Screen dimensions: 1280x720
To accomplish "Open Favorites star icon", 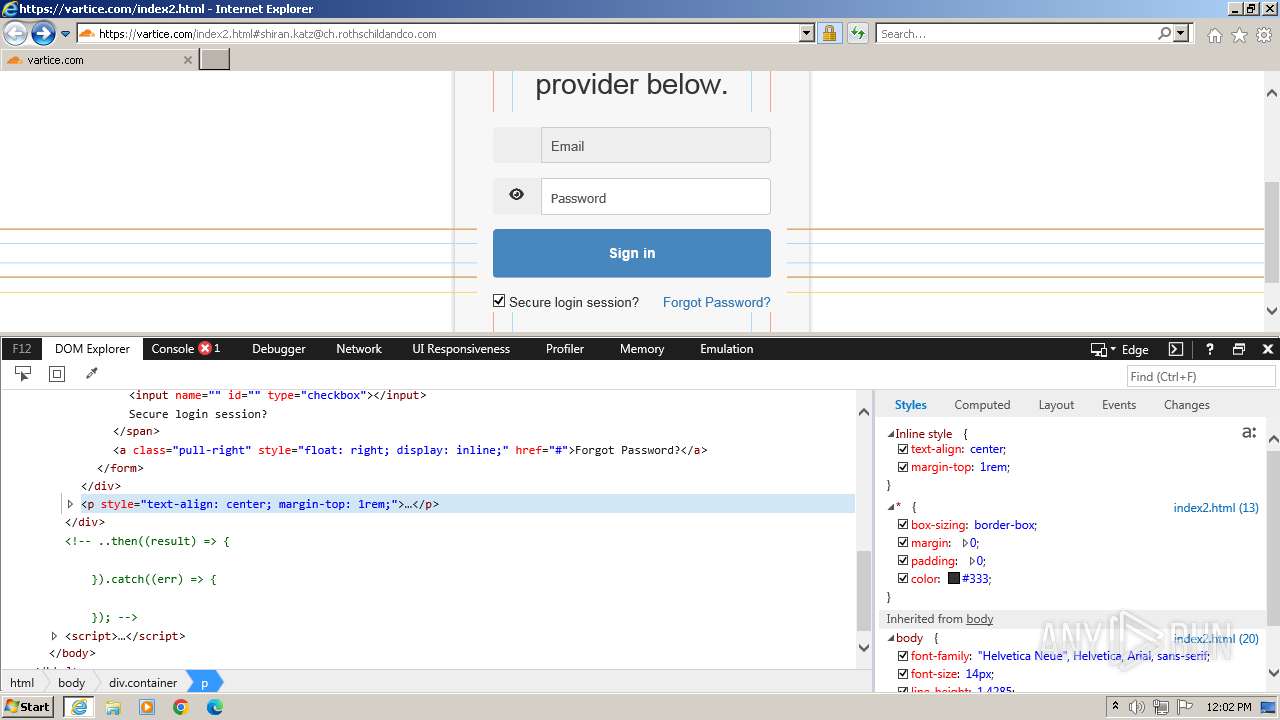I will [x=1239, y=35].
